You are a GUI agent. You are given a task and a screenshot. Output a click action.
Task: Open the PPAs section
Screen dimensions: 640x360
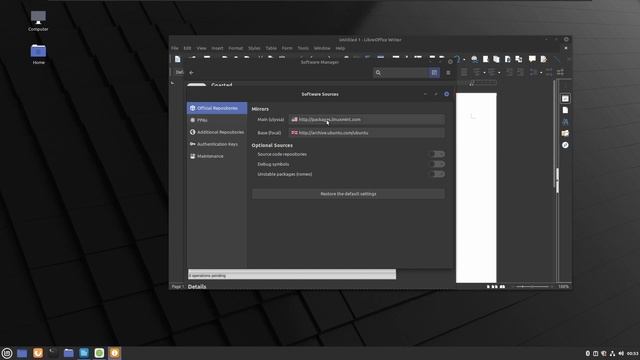(x=217, y=120)
